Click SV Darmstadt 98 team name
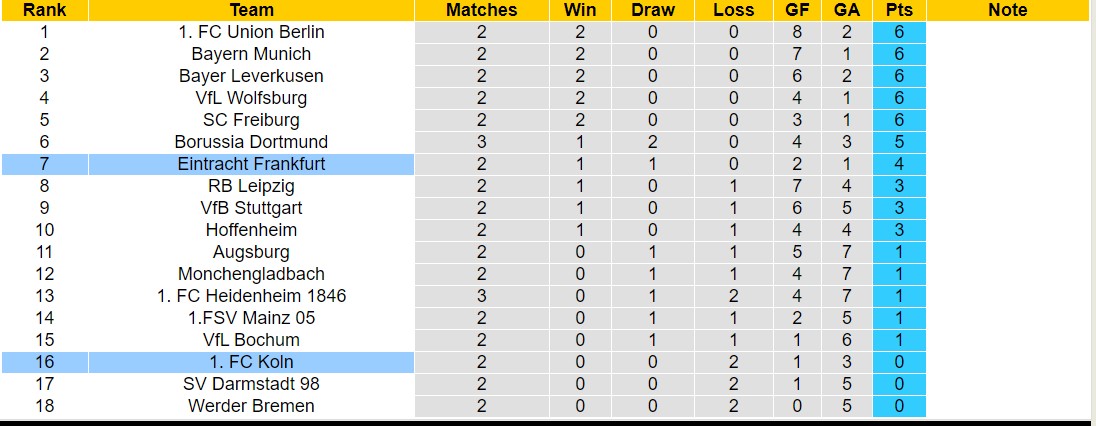This screenshot has width=1096, height=426. (x=251, y=384)
